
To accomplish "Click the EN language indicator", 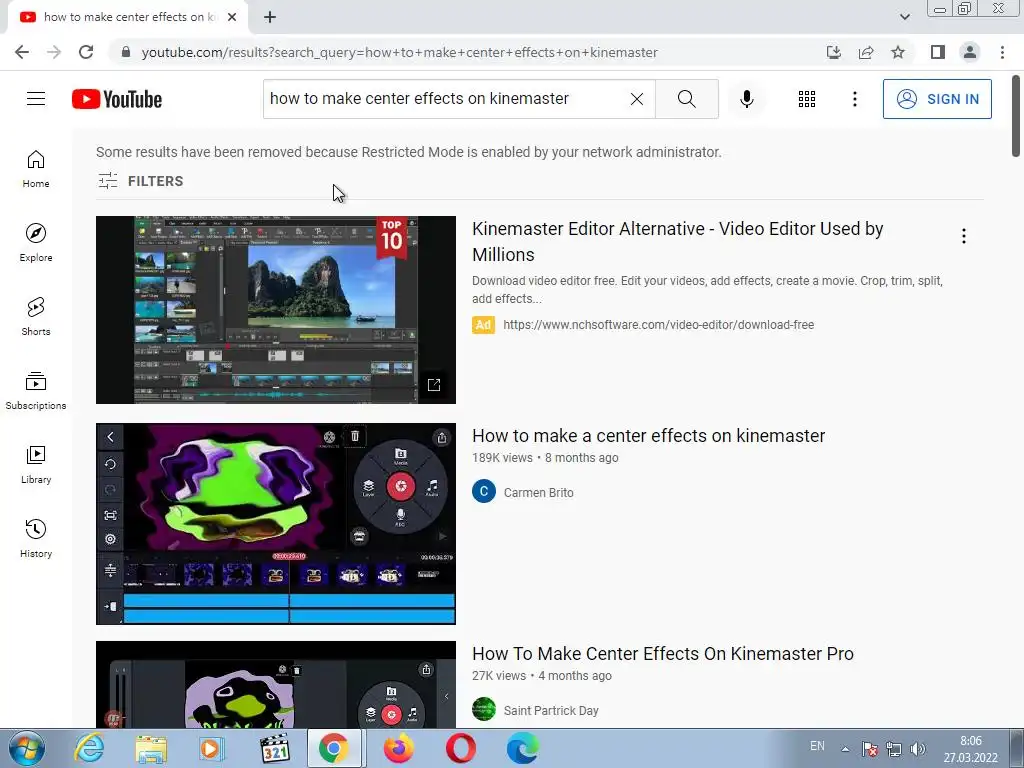I will (x=817, y=746).
